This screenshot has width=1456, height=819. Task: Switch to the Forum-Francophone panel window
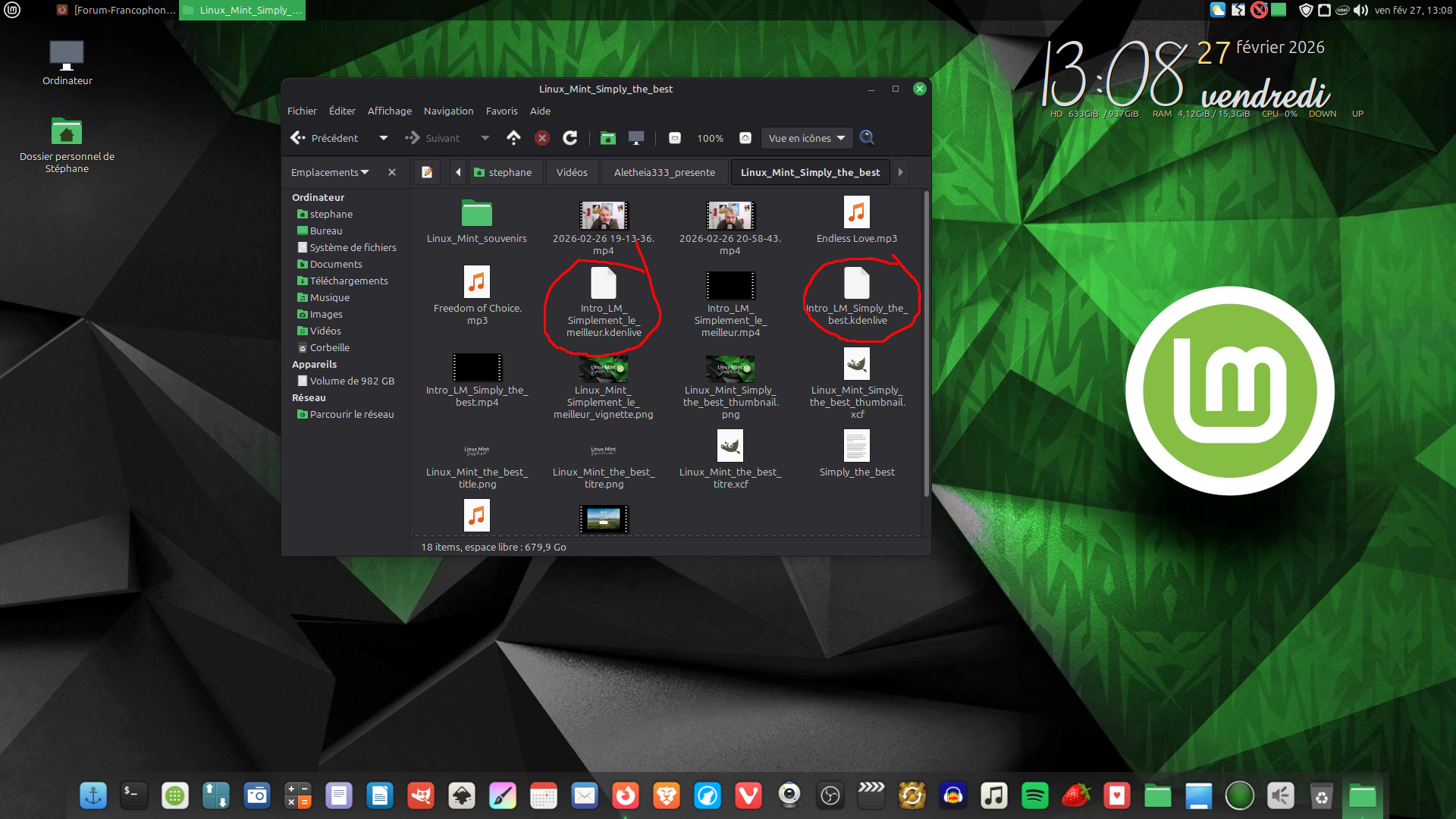click(x=116, y=10)
